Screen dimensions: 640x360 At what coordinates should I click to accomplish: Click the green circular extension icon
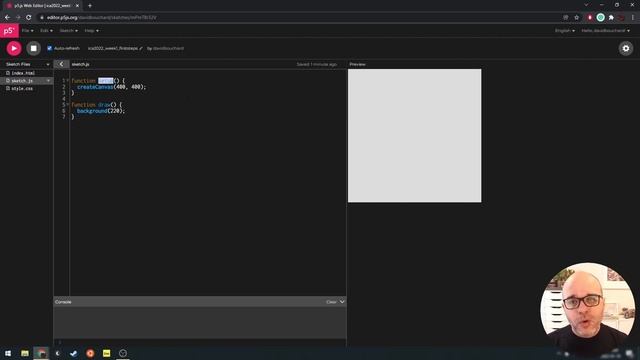tap(600, 18)
